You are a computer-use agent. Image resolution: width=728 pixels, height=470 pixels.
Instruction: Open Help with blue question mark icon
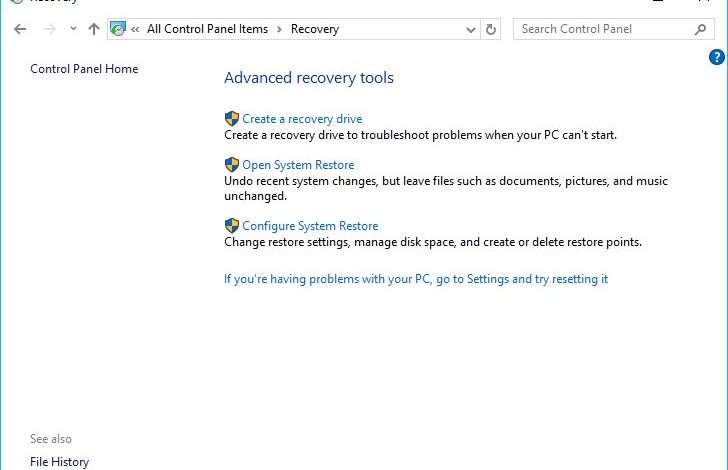pos(716,57)
